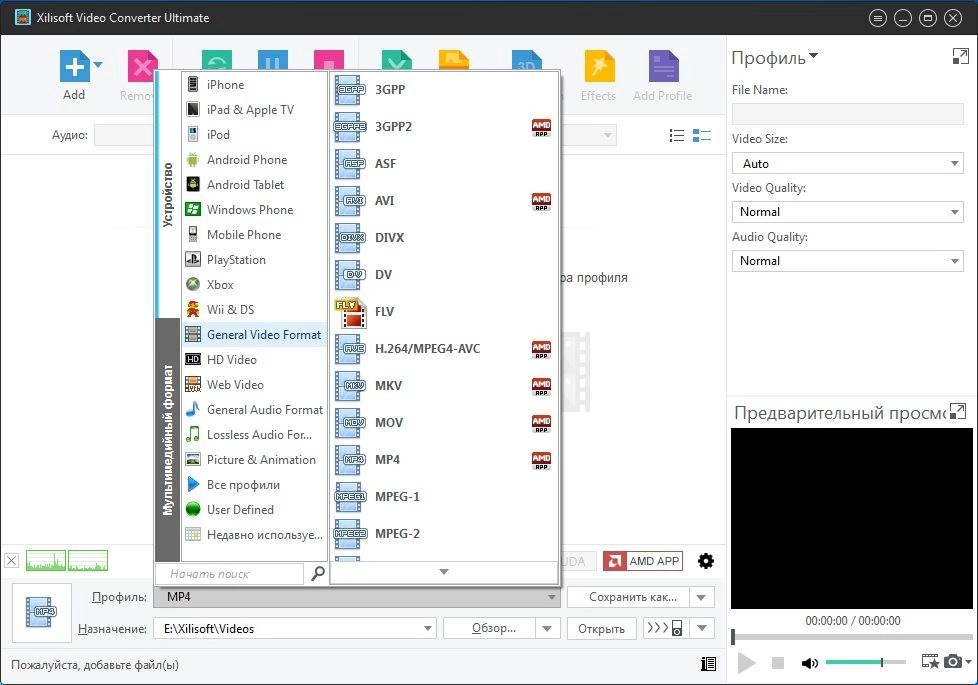Viewport: 978px width, 685px height.
Task: Choose HD Video category
Action: click(x=254, y=359)
